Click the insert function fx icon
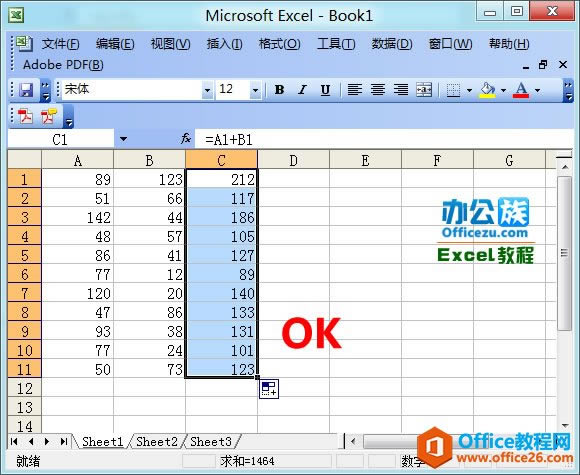This screenshot has height=475, width=580. pos(186,139)
